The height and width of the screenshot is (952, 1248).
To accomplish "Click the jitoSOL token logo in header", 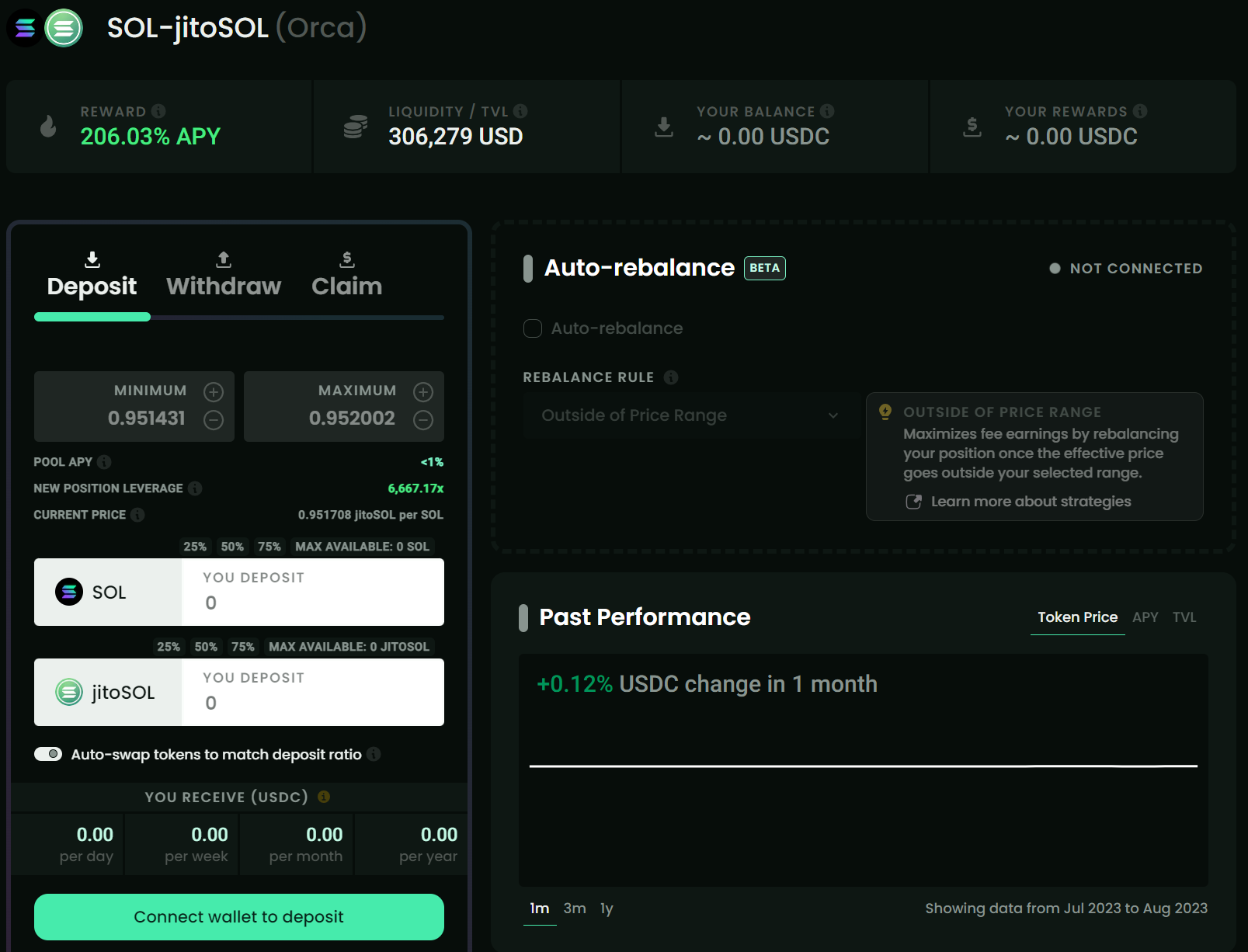I will [x=64, y=29].
